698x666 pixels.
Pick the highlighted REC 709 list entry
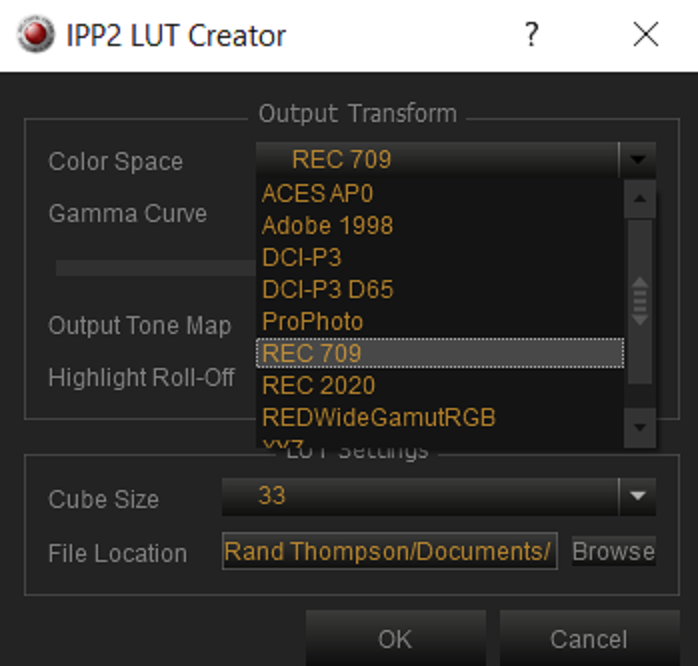coord(440,353)
